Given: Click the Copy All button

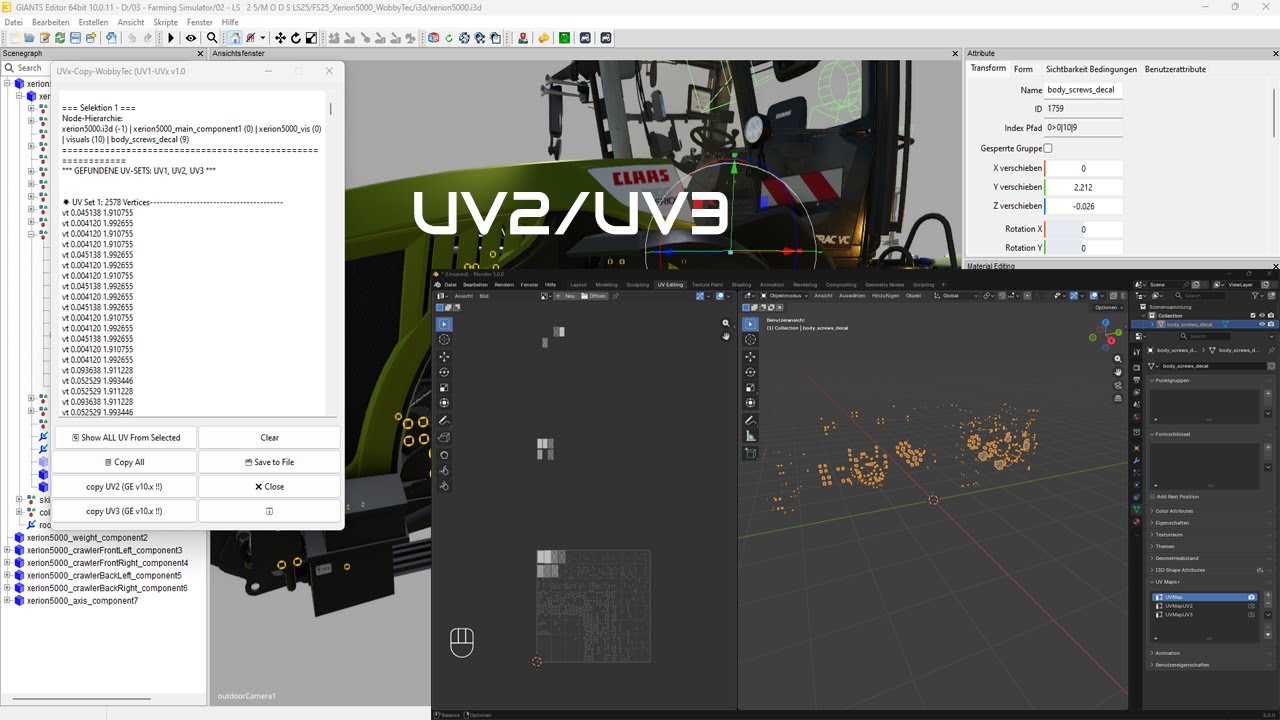Looking at the screenshot, I should (x=125, y=462).
